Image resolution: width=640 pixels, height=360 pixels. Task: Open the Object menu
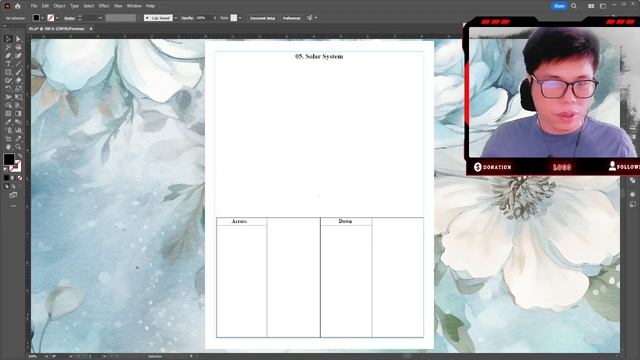(60, 6)
